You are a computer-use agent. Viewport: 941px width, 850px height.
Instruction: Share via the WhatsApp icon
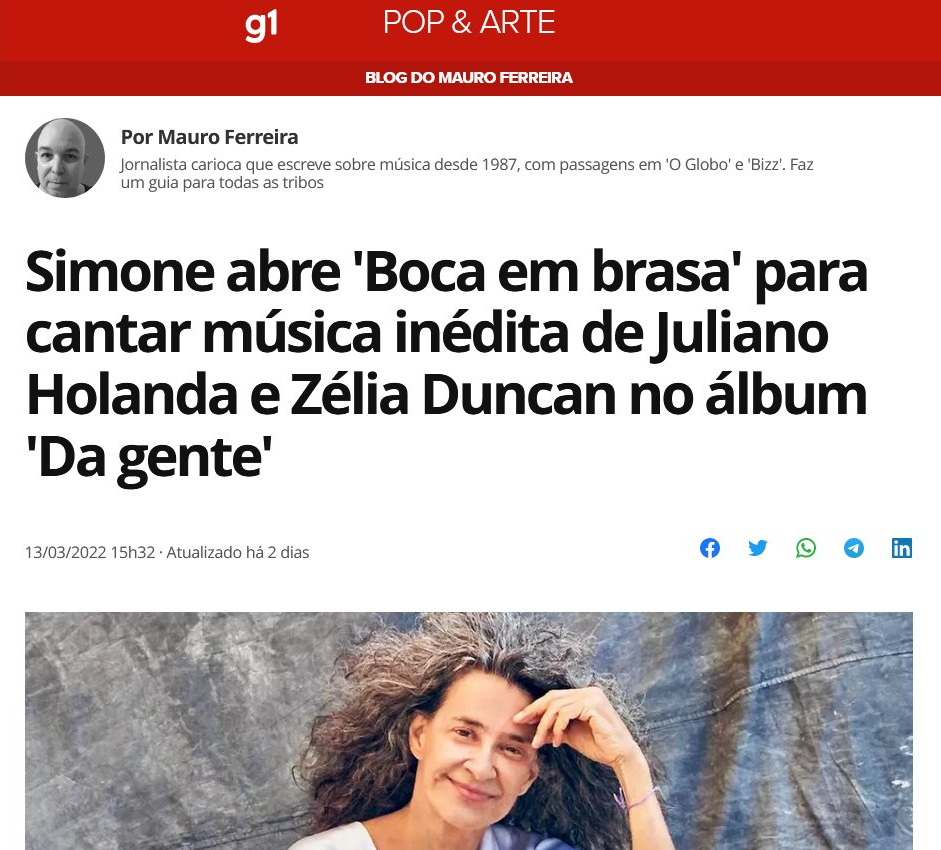point(805,548)
